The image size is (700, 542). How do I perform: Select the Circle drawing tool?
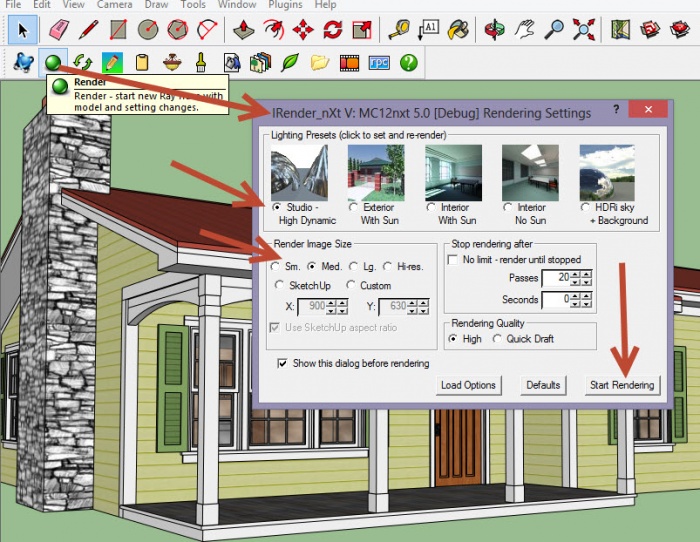(148, 30)
